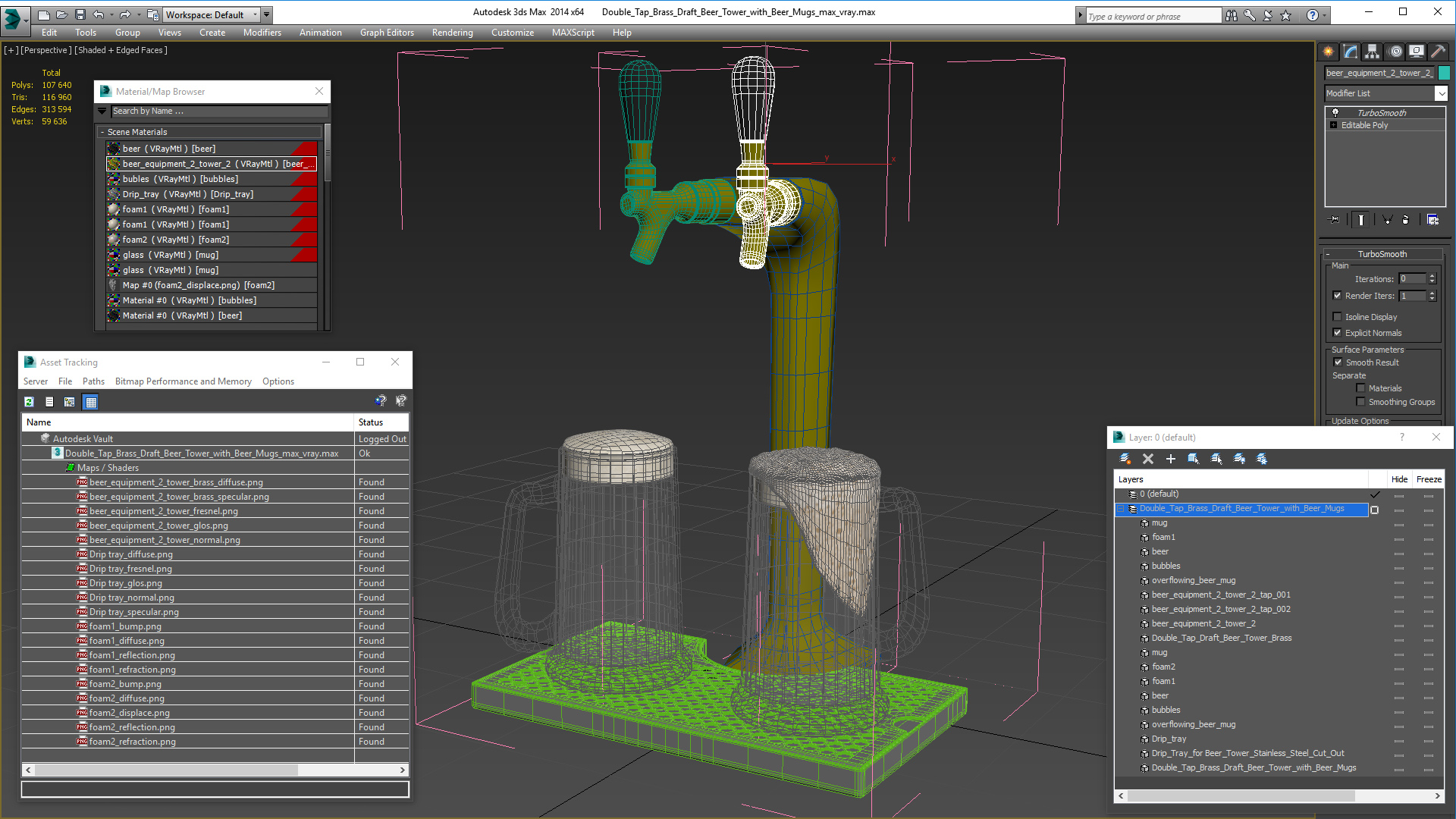1456x819 pixels.
Task: Open the Modifier List dropdown
Action: click(x=1441, y=93)
